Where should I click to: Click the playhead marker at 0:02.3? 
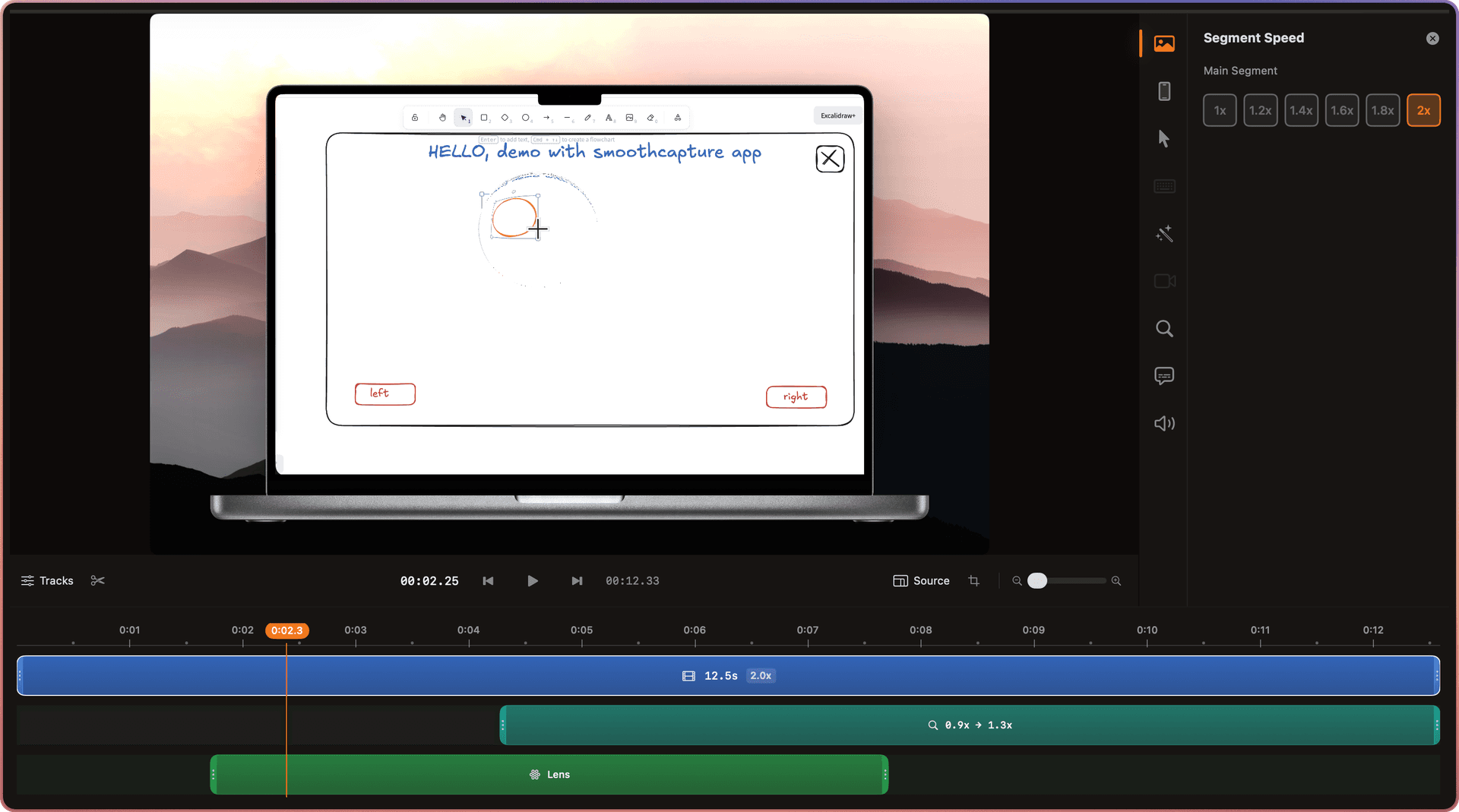click(x=286, y=630)
